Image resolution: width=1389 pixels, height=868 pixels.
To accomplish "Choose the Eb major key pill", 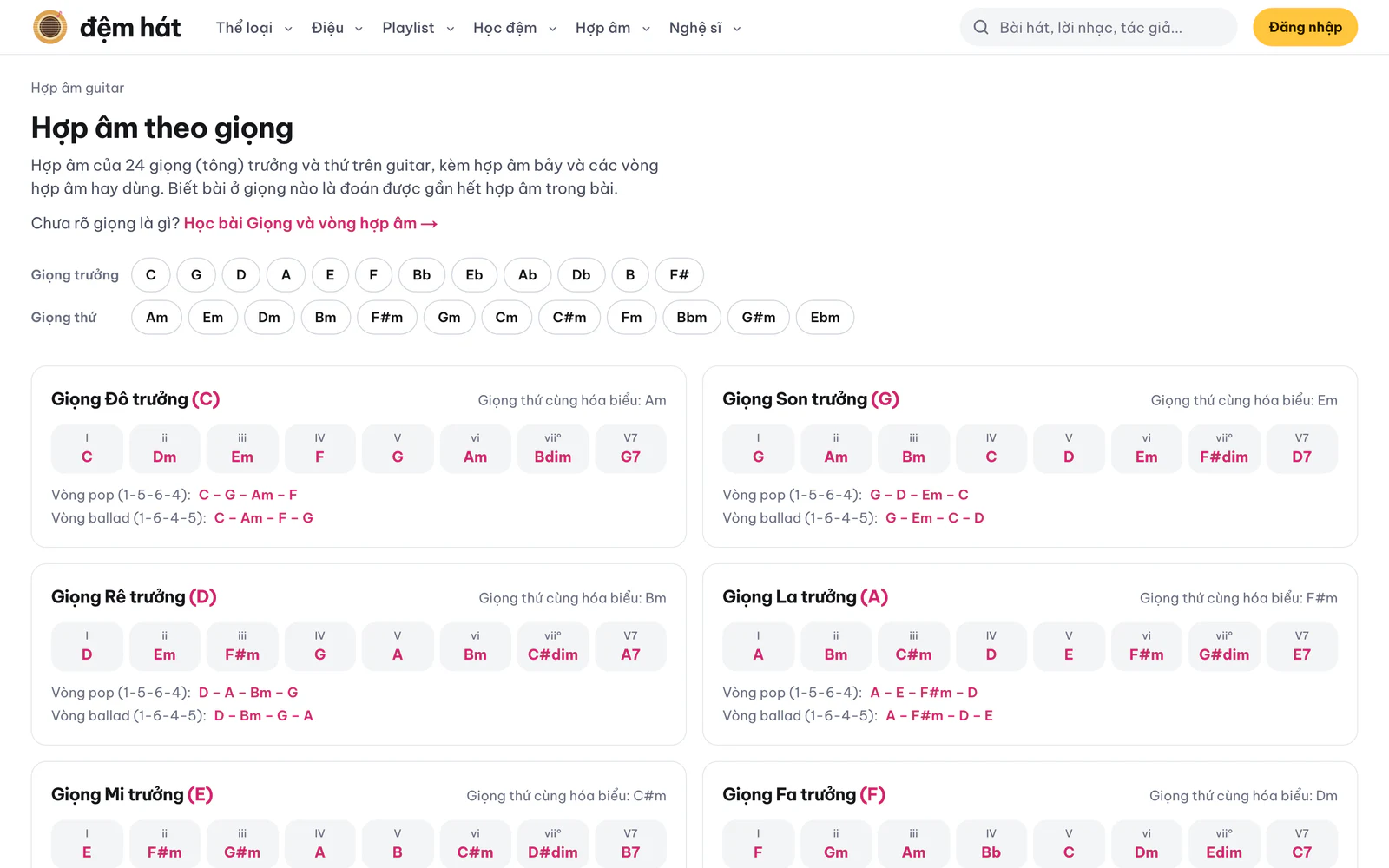I will tap(474, 275).
